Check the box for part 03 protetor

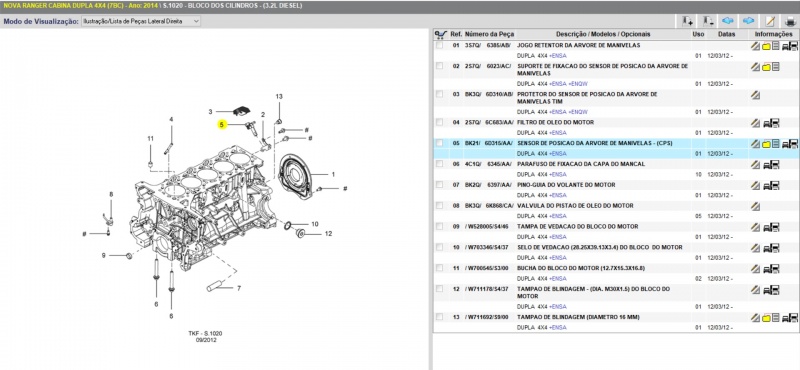coord(439,94)
